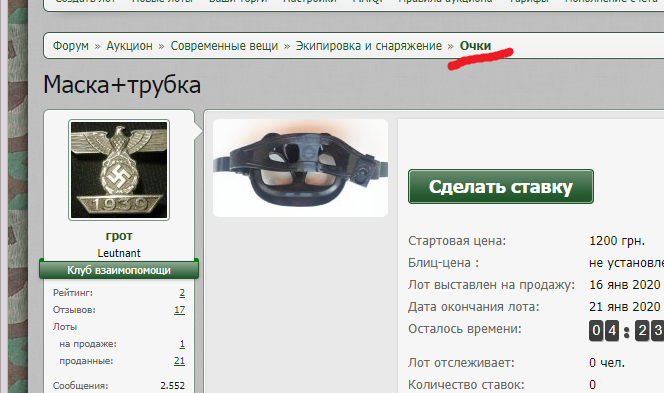This screenshot has width=664, height=393.
Task: Open Правила аукциона in the top menu
Action: point(445,1)
